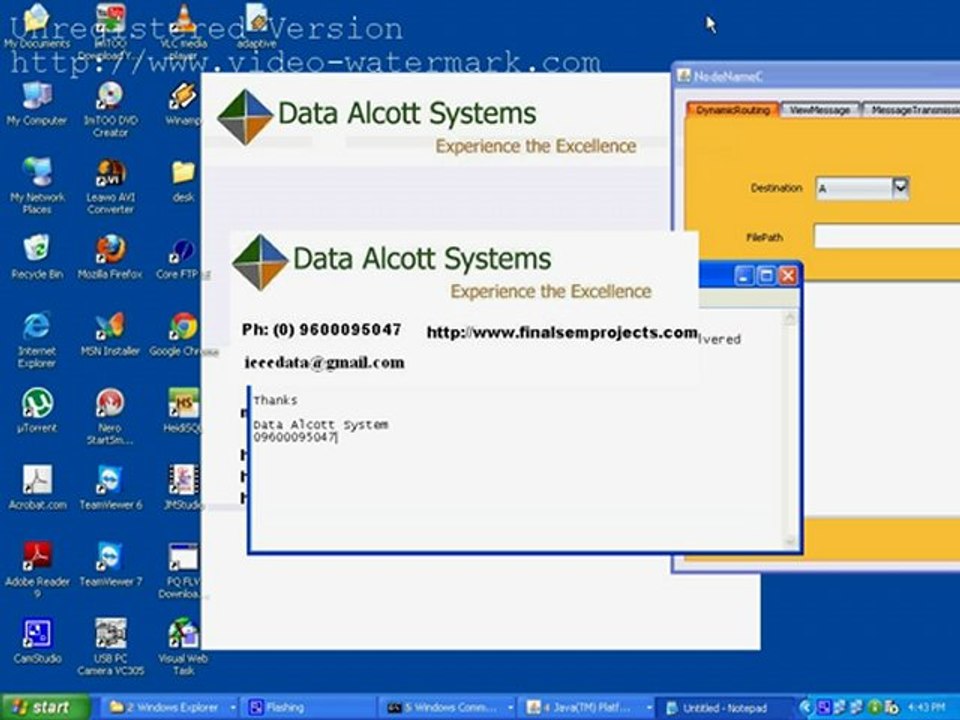The height and width of the screenshot is (720, 960).
Task: Click the taskbar clock showing 4:43 PM
Action: point(926,708)
